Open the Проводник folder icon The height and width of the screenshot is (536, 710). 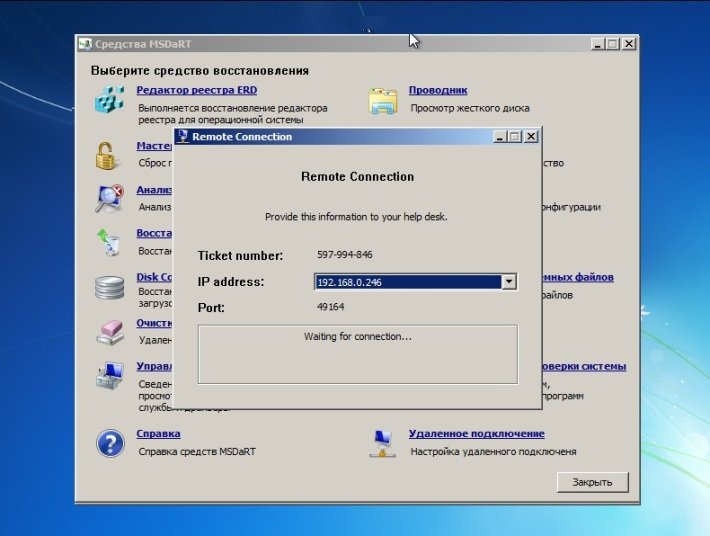(383, 100)
